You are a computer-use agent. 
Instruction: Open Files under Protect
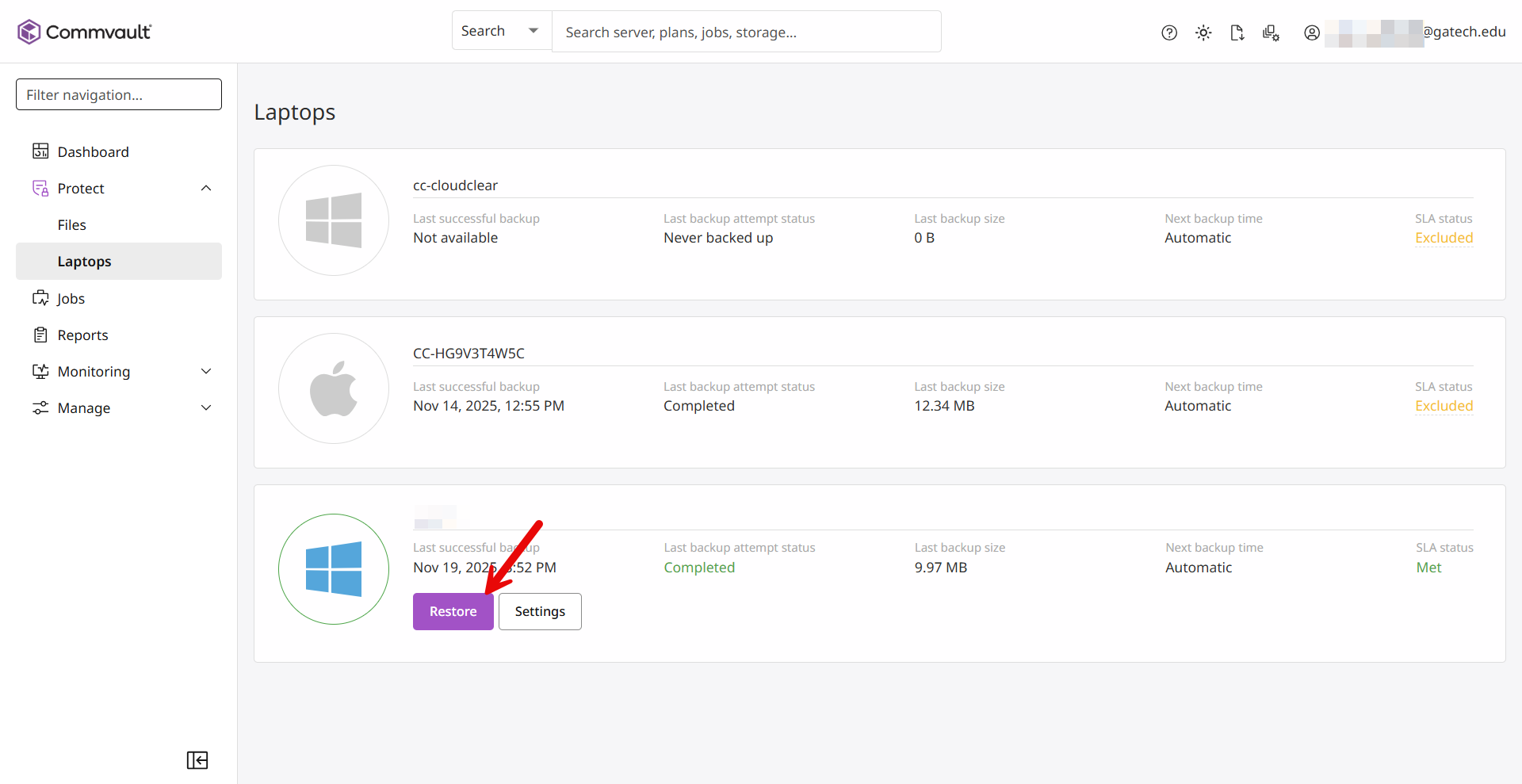click(x=72, y=225)
